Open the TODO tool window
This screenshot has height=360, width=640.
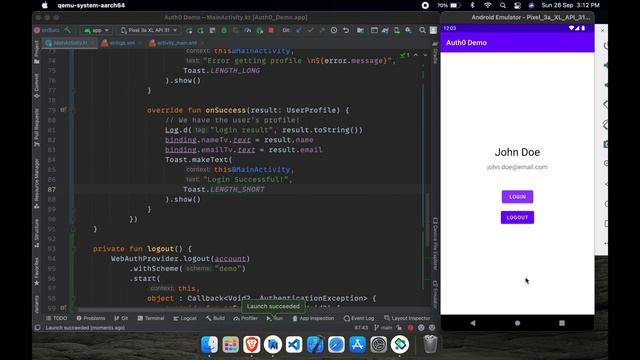56,318
